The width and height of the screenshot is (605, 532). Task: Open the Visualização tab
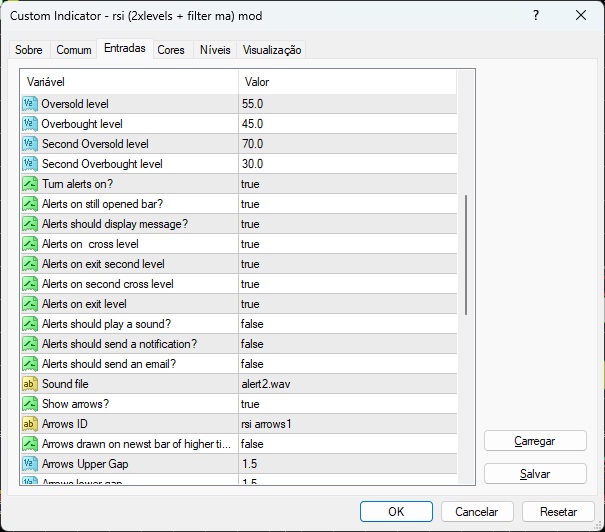(x=272, y=50)
